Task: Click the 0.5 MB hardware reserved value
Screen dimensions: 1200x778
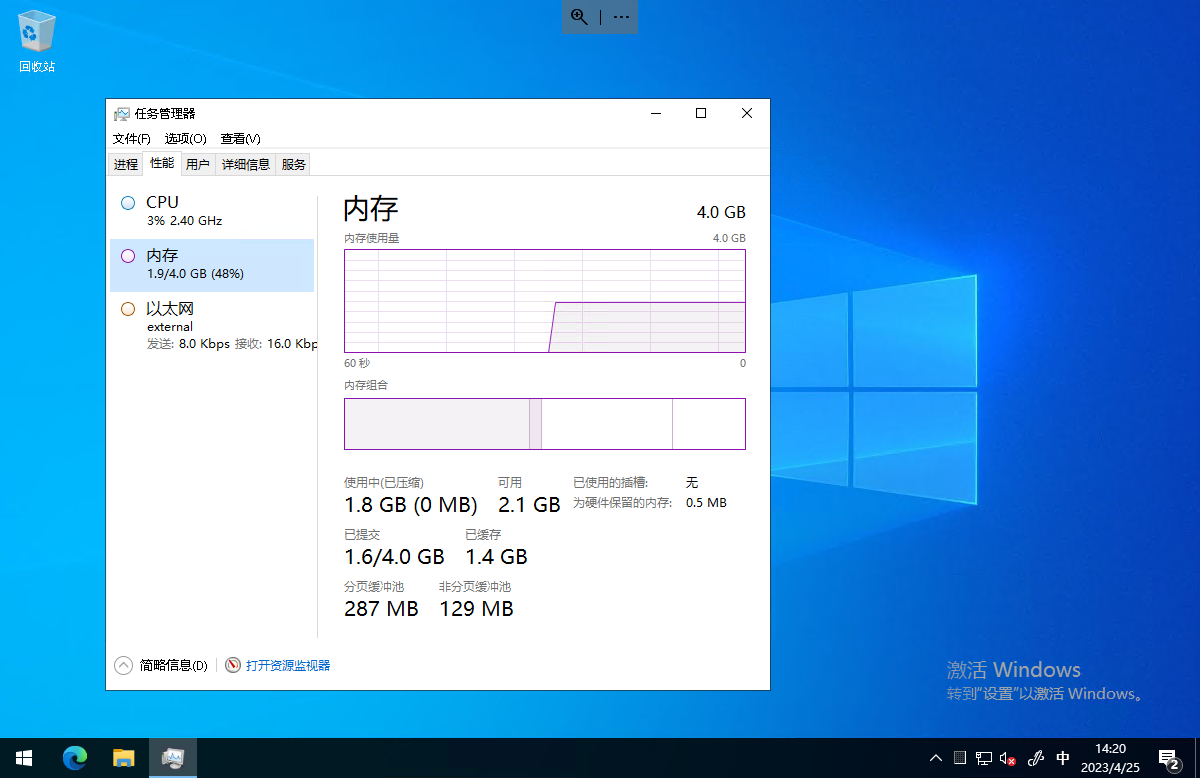Action: [x=706, y=503]
